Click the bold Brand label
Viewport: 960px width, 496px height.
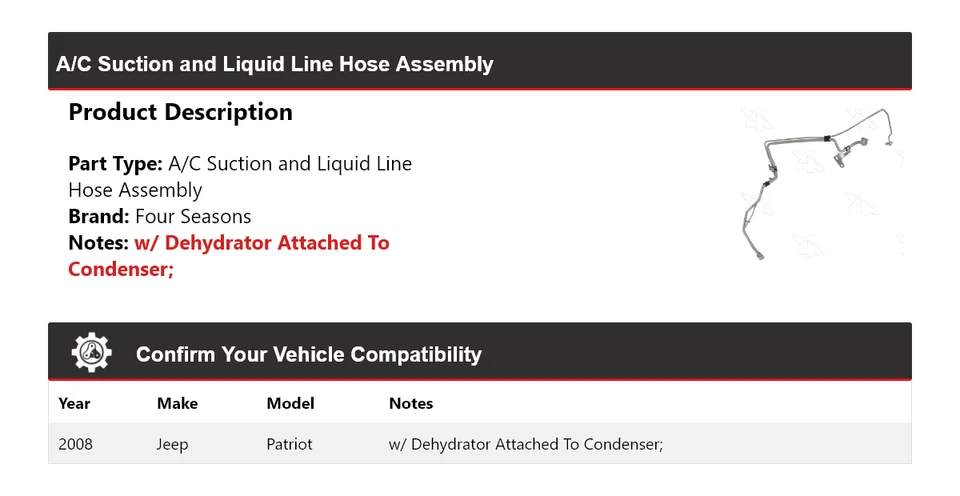tap(98, 216)
